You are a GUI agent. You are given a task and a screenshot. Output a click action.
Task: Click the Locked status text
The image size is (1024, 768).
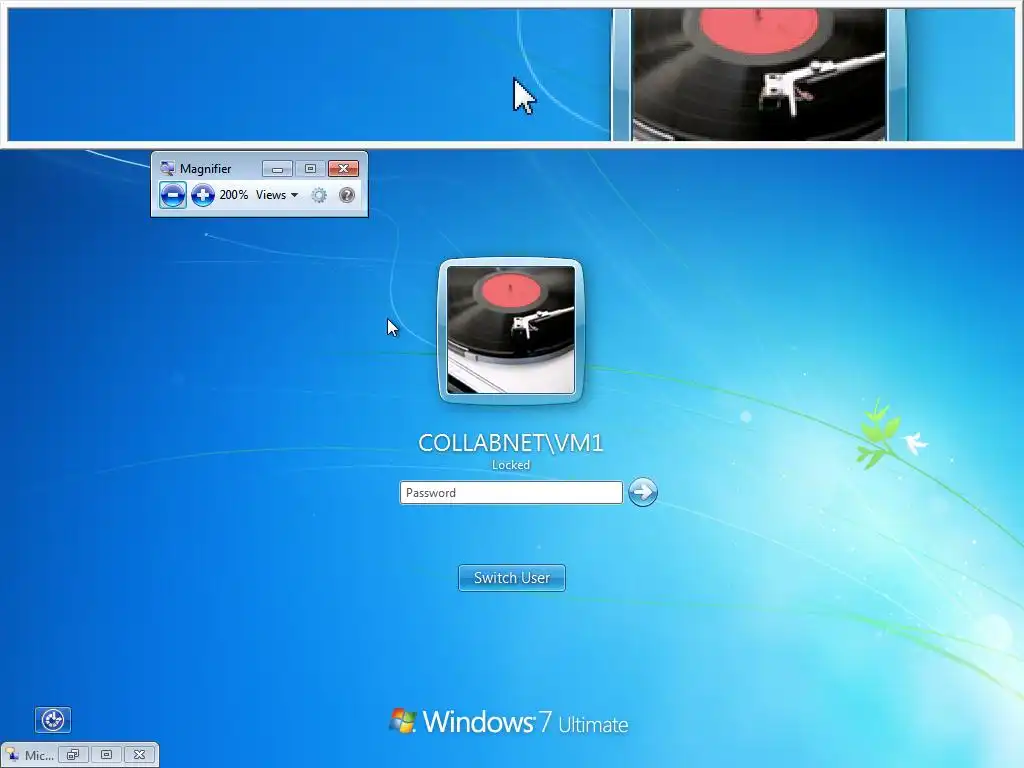[511, 465]
